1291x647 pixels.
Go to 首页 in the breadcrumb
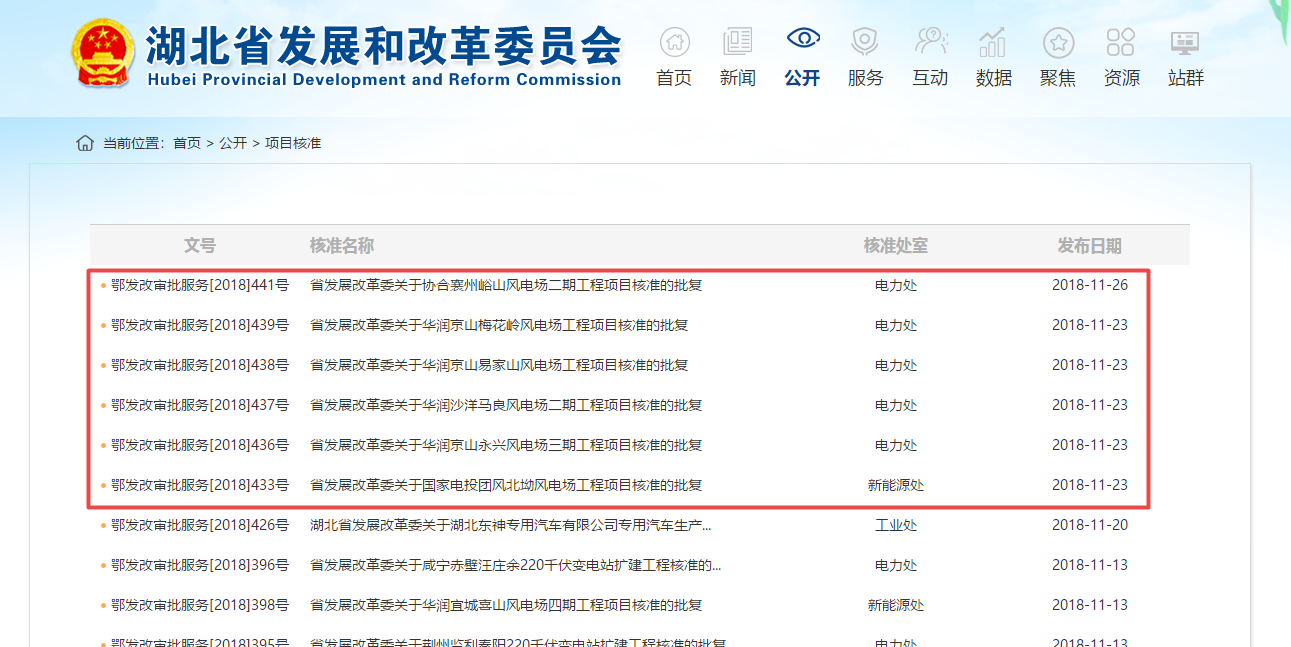click(187, 143)
